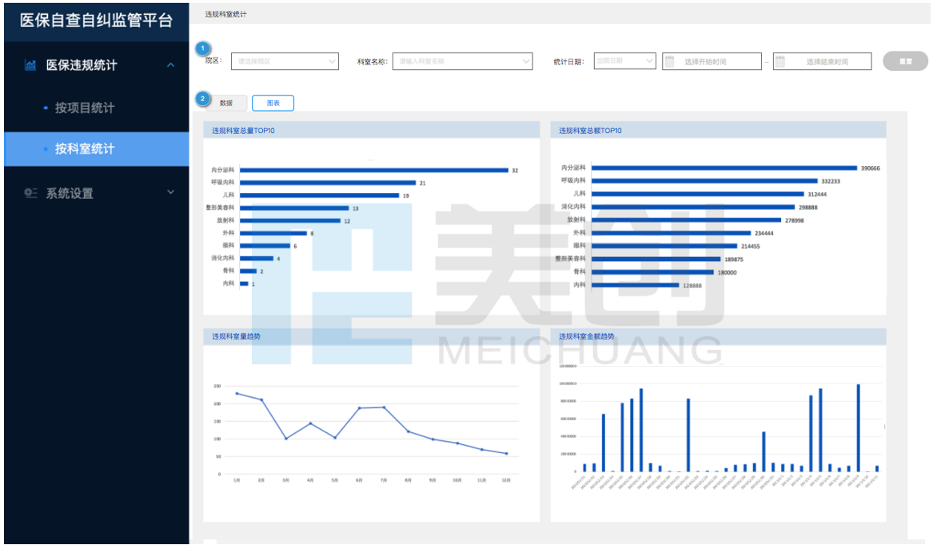Click the 内分泌科 bar in 违规科室总量TOP10
Image resolution: width=934 pixels, height=546 pixels.
point(373,171)
